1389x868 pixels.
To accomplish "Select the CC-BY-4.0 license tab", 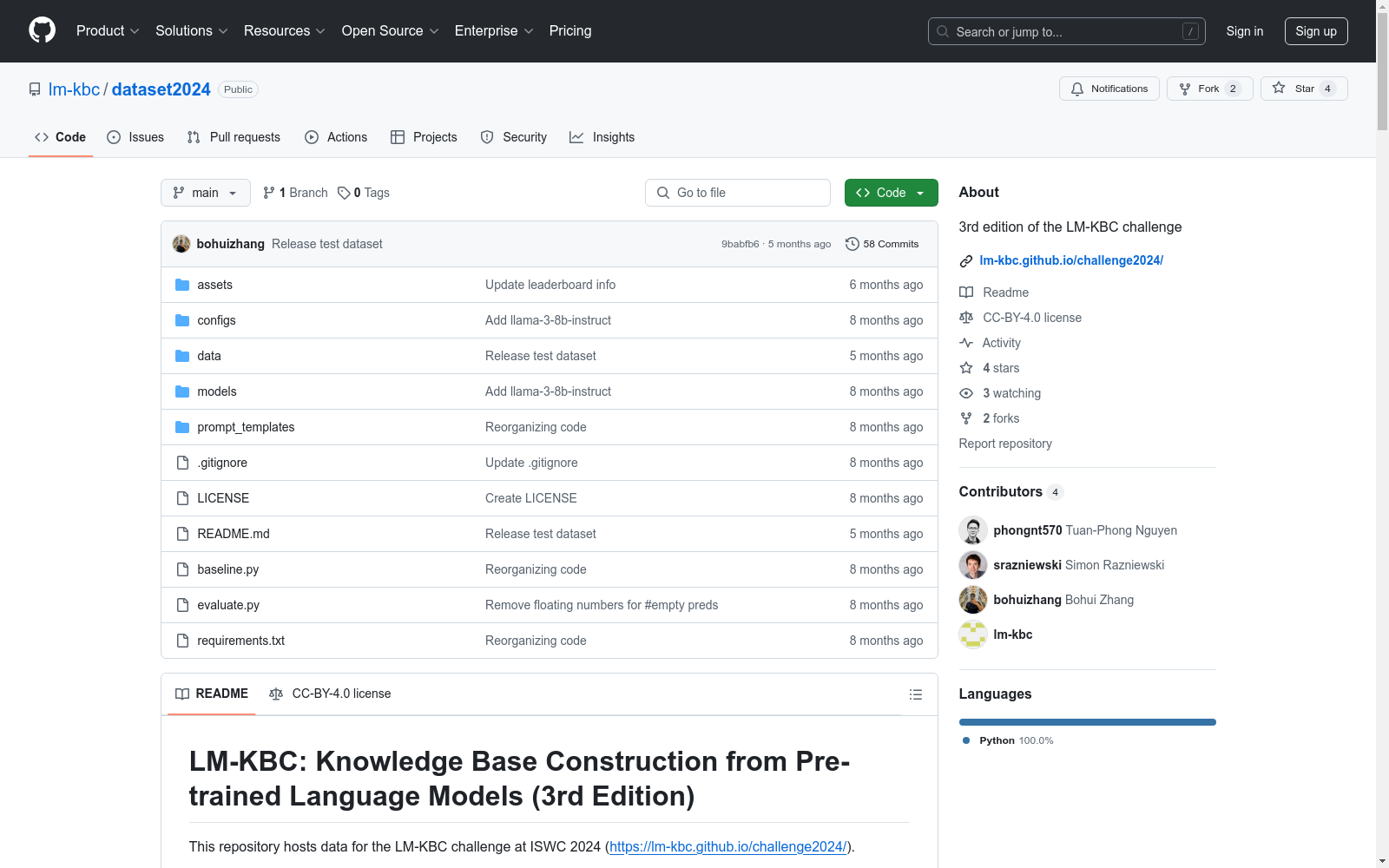I will coord(330,694).
